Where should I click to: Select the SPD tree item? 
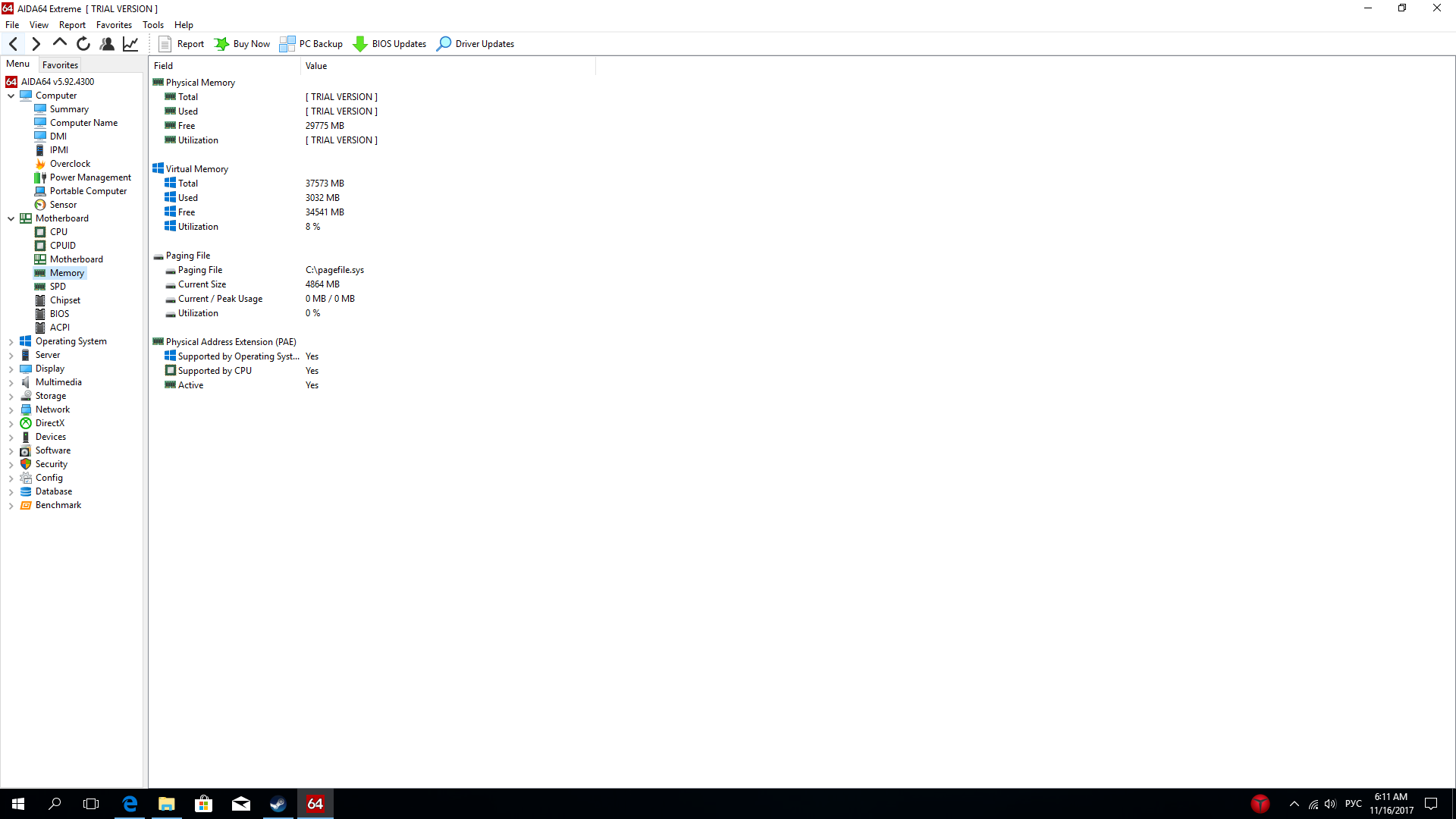pos(58,287)
